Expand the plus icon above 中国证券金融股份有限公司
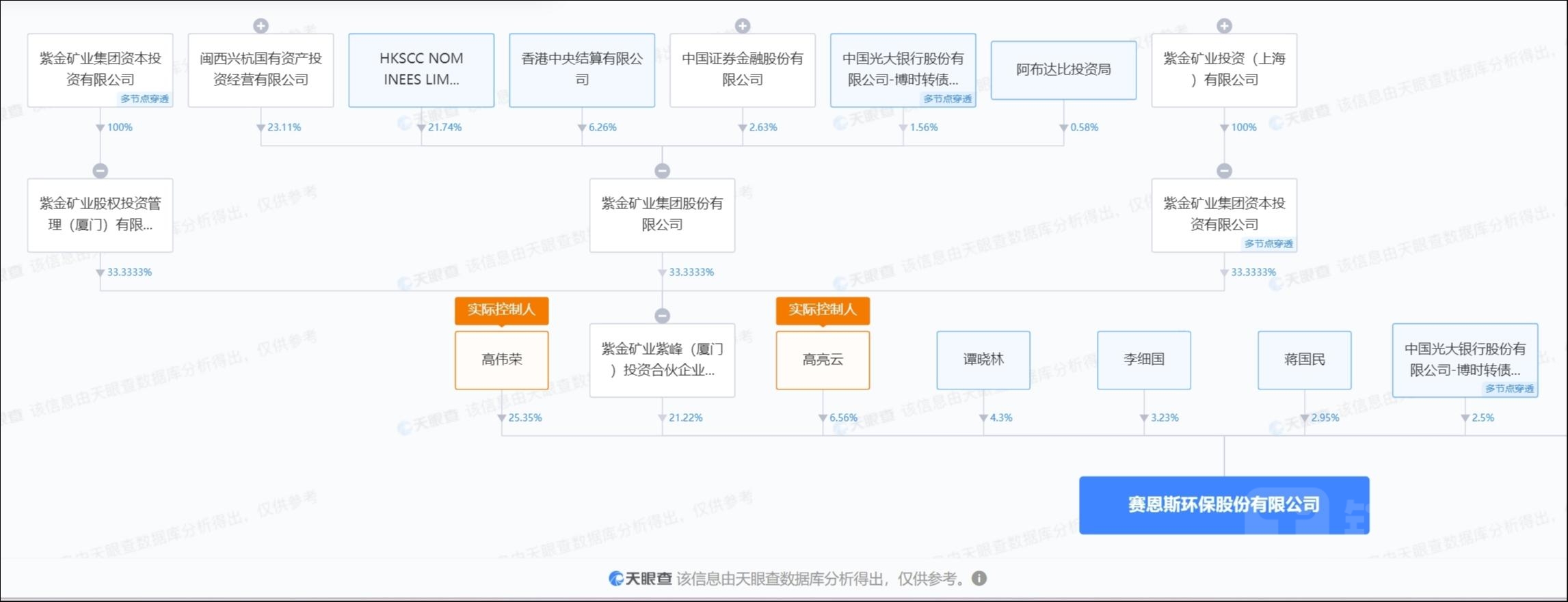 [x=743, y=26]
